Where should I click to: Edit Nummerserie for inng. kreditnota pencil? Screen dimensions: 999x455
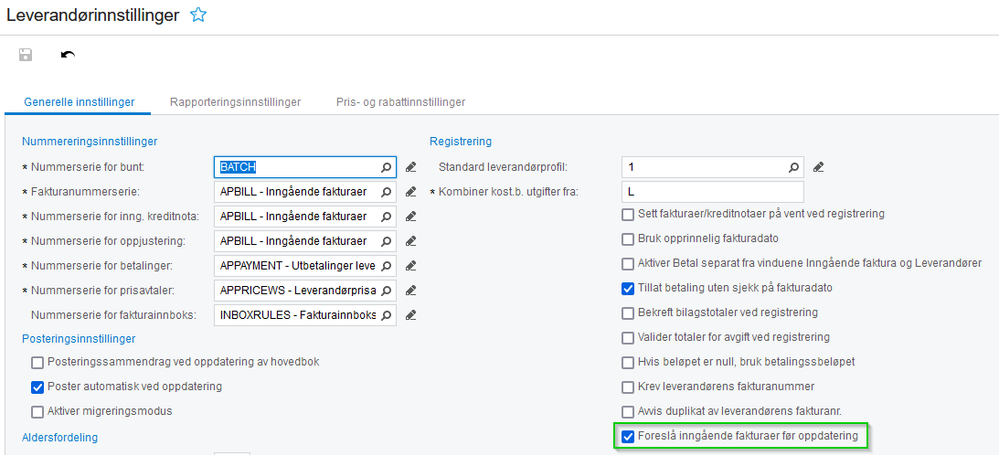(x=411, y=217)
